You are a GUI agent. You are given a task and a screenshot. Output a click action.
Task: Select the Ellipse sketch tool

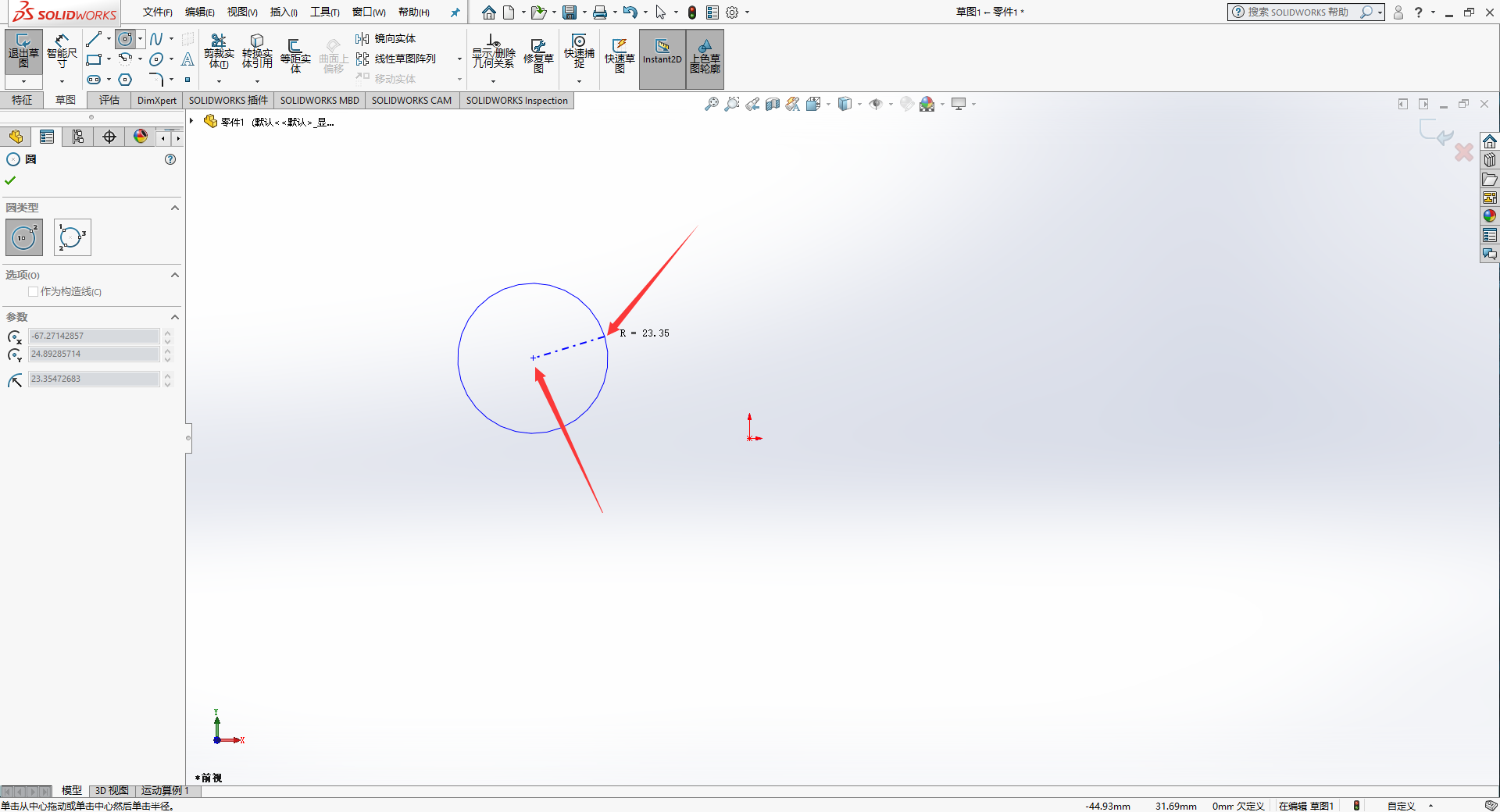coord(156,59)
